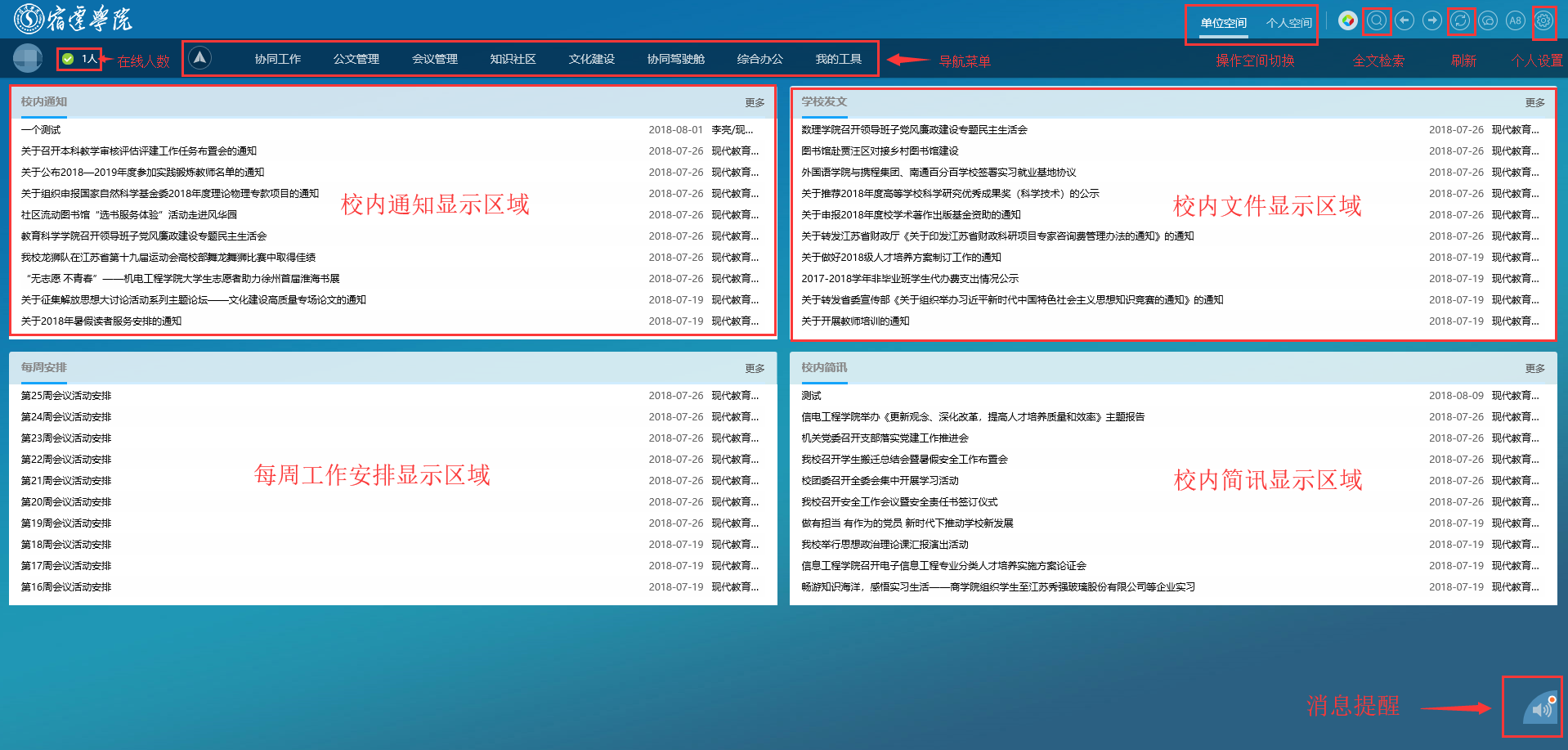This screenshot has height=750, width=1568.
Task: Open the chat bubble messaging icon
Action: point(1488,20)
